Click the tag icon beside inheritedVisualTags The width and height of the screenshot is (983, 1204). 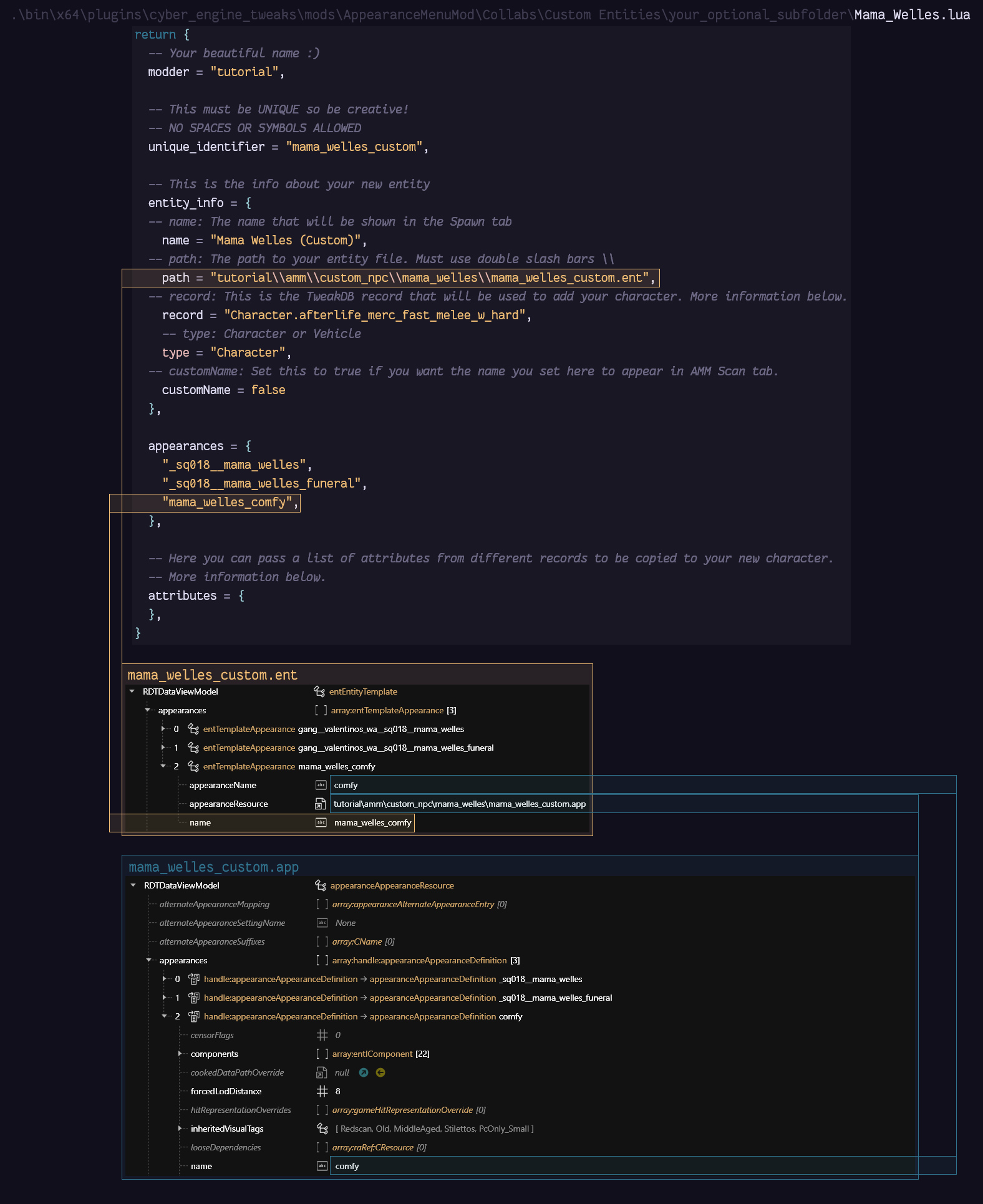tap(322, 1129)
